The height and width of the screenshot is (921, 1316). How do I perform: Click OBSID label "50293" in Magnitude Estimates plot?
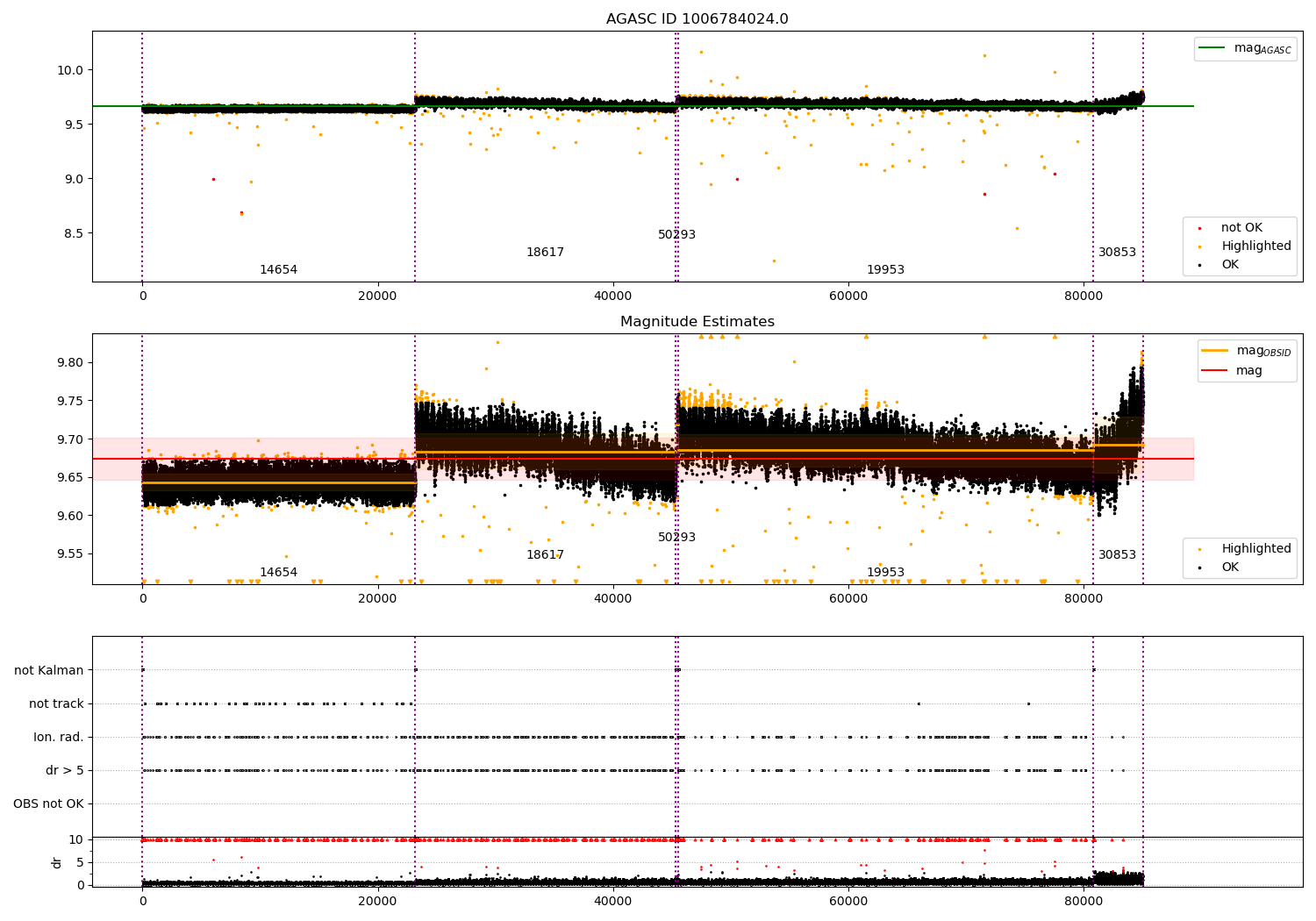pos(676,538)
